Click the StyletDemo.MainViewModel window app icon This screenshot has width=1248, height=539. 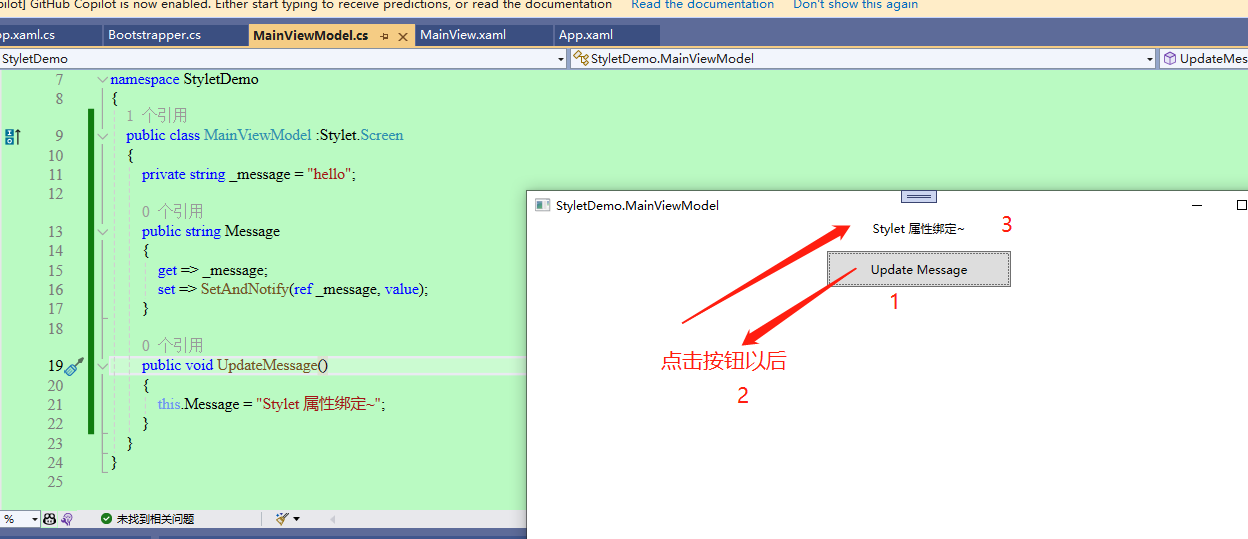pos(543,205)
